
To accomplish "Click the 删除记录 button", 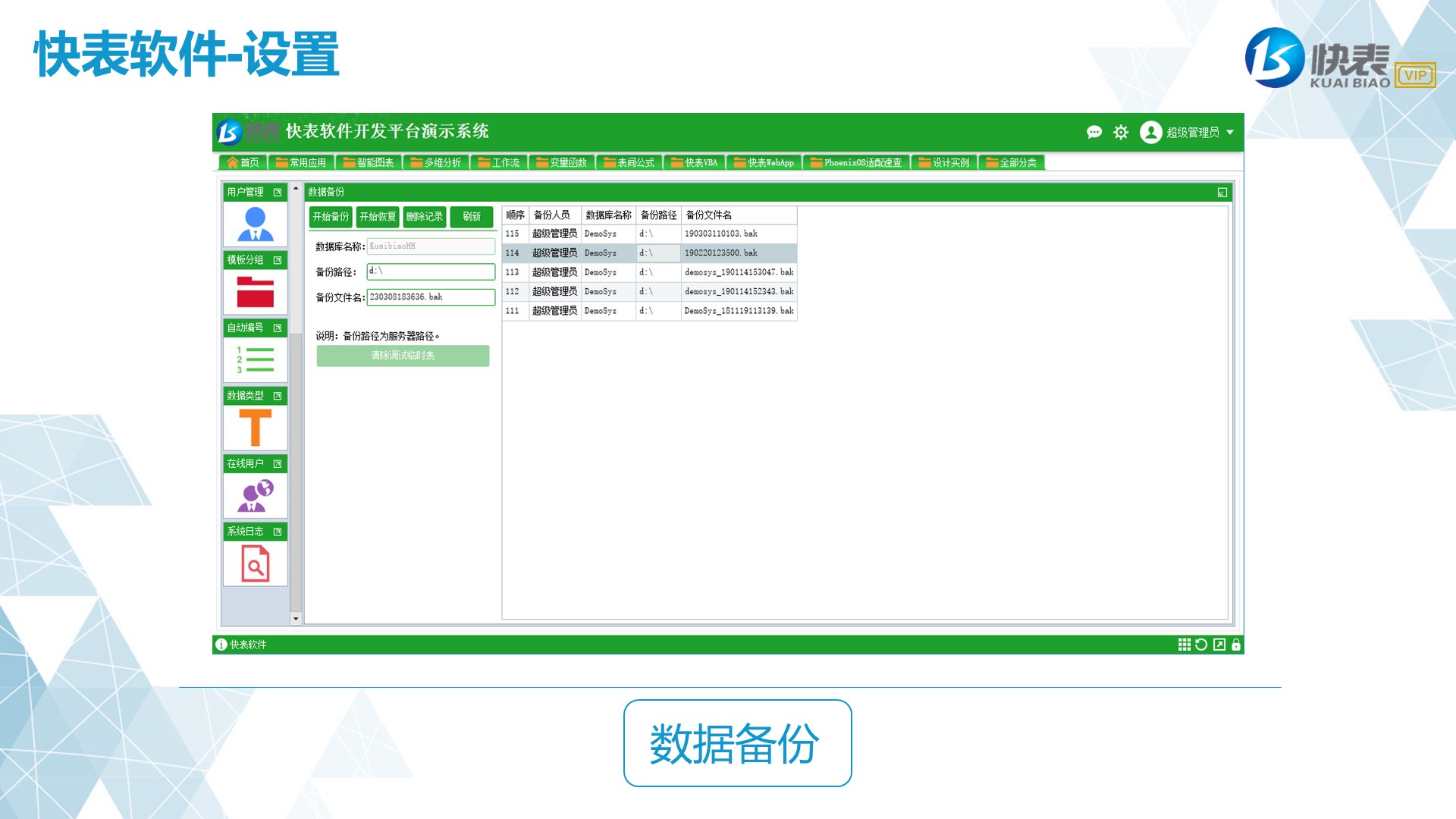I will pos(425,217).
